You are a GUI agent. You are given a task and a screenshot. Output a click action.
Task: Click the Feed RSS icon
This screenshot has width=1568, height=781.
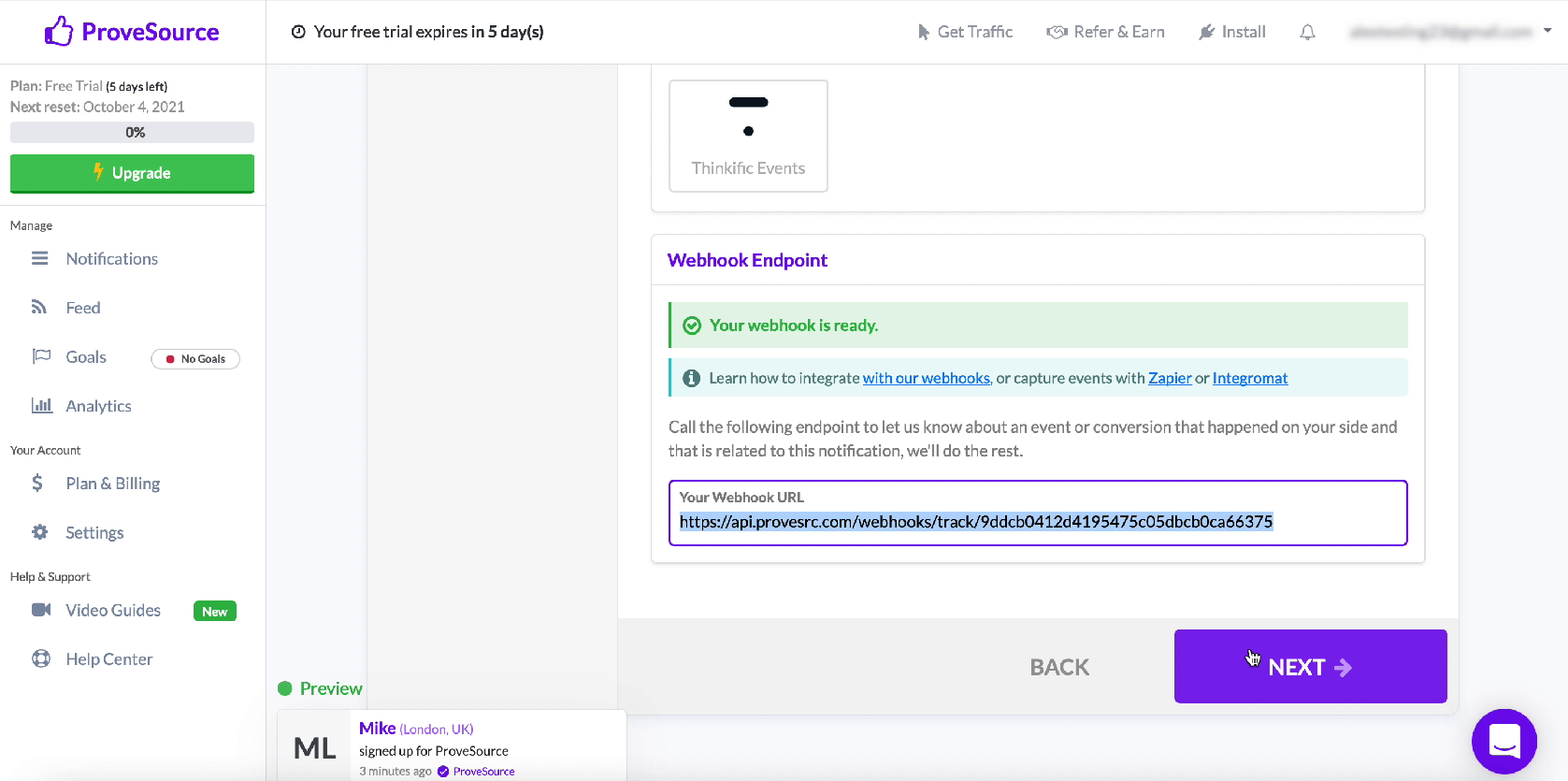point(39,307)
